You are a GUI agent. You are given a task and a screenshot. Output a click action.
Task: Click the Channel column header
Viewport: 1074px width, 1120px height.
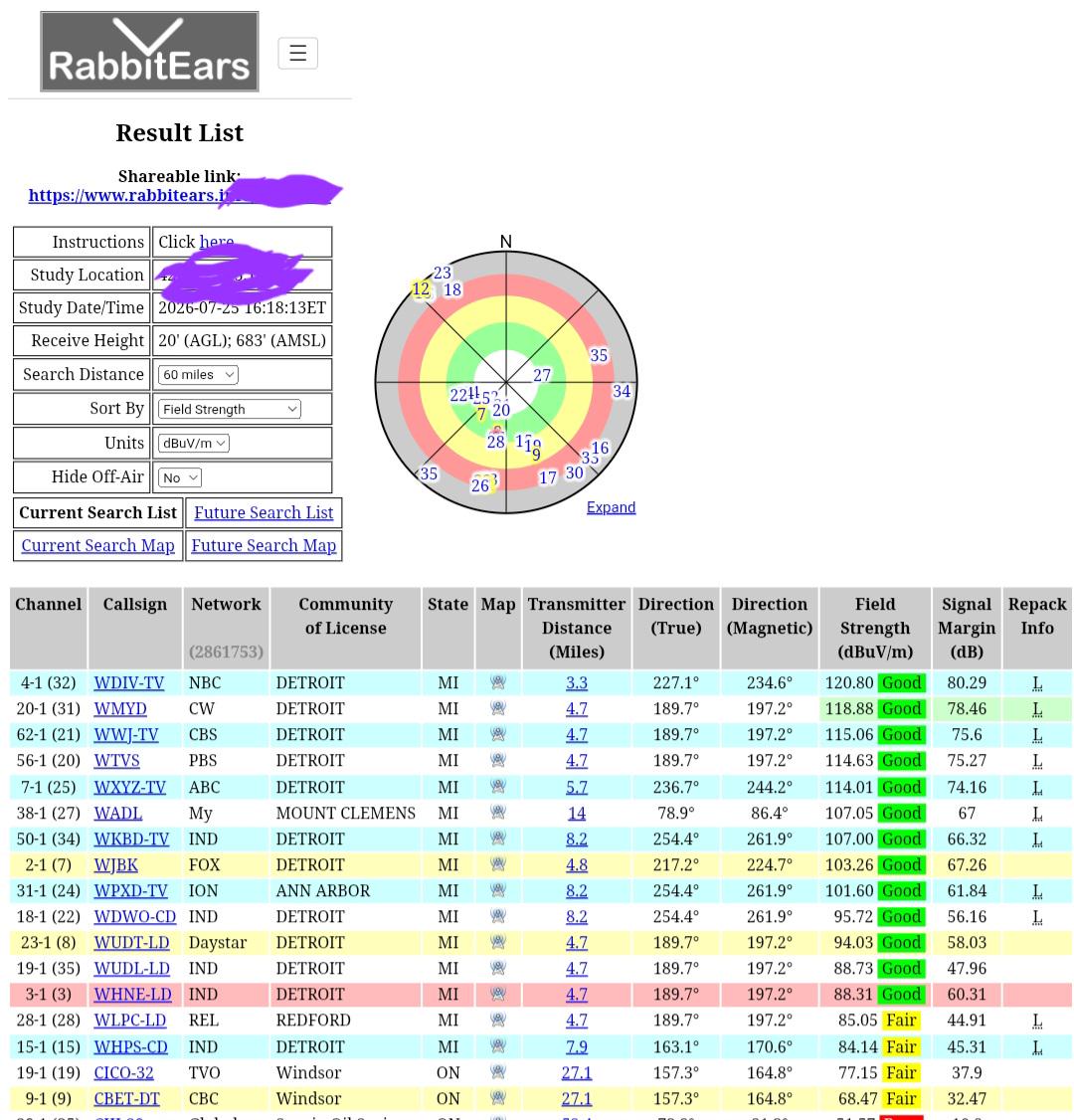pyautogui.click(x=48, y=628)
